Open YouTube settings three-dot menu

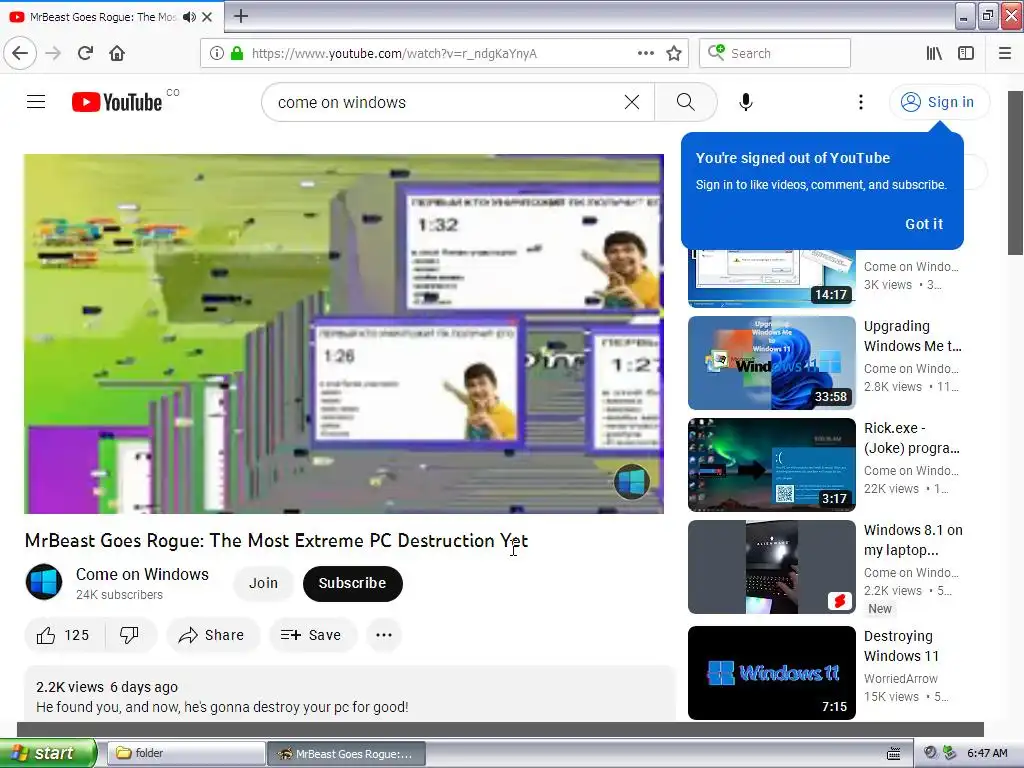pyautogui.click(x=861, y=102)
